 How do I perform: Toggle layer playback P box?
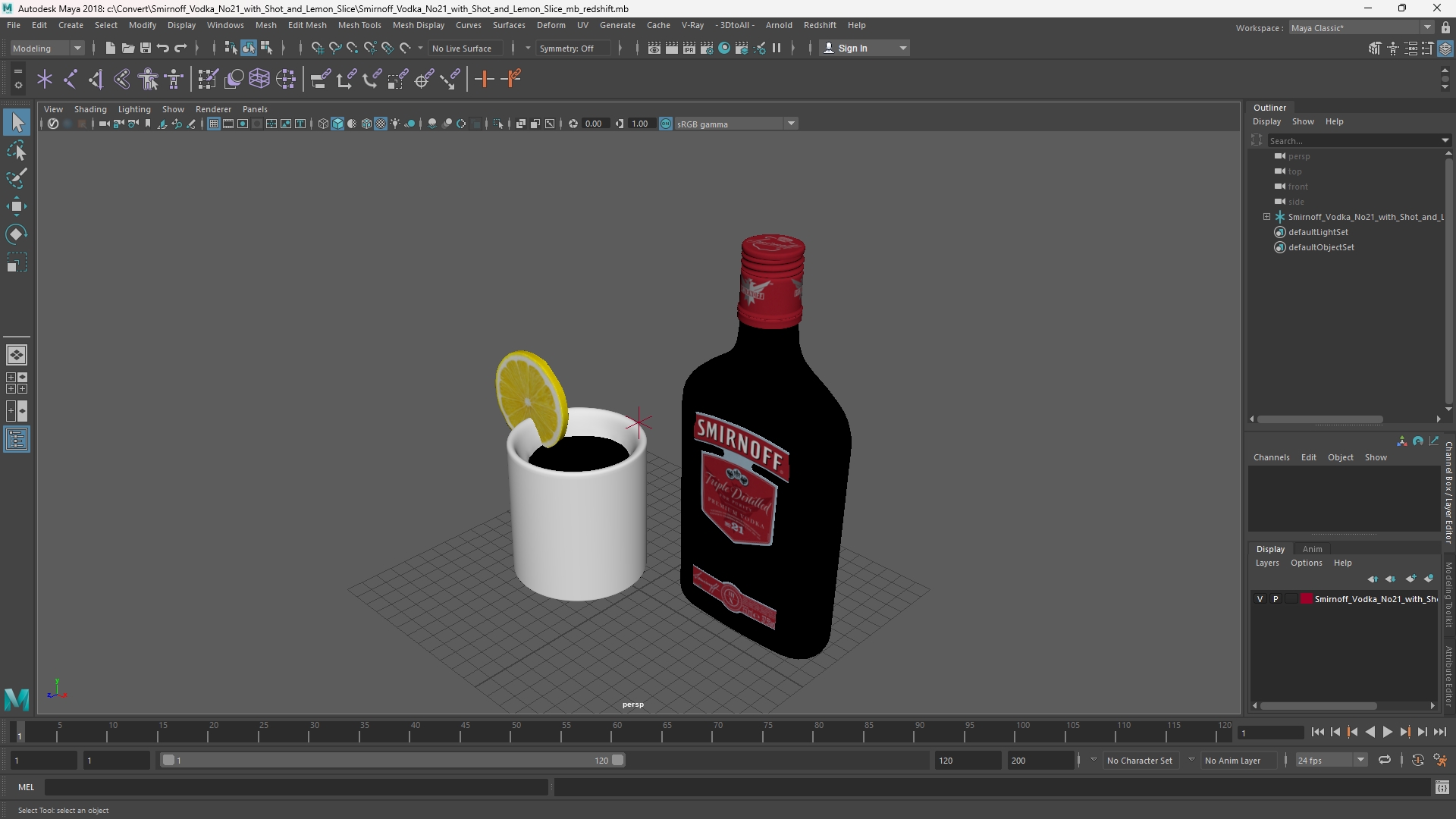click(x=1276, y=599)
